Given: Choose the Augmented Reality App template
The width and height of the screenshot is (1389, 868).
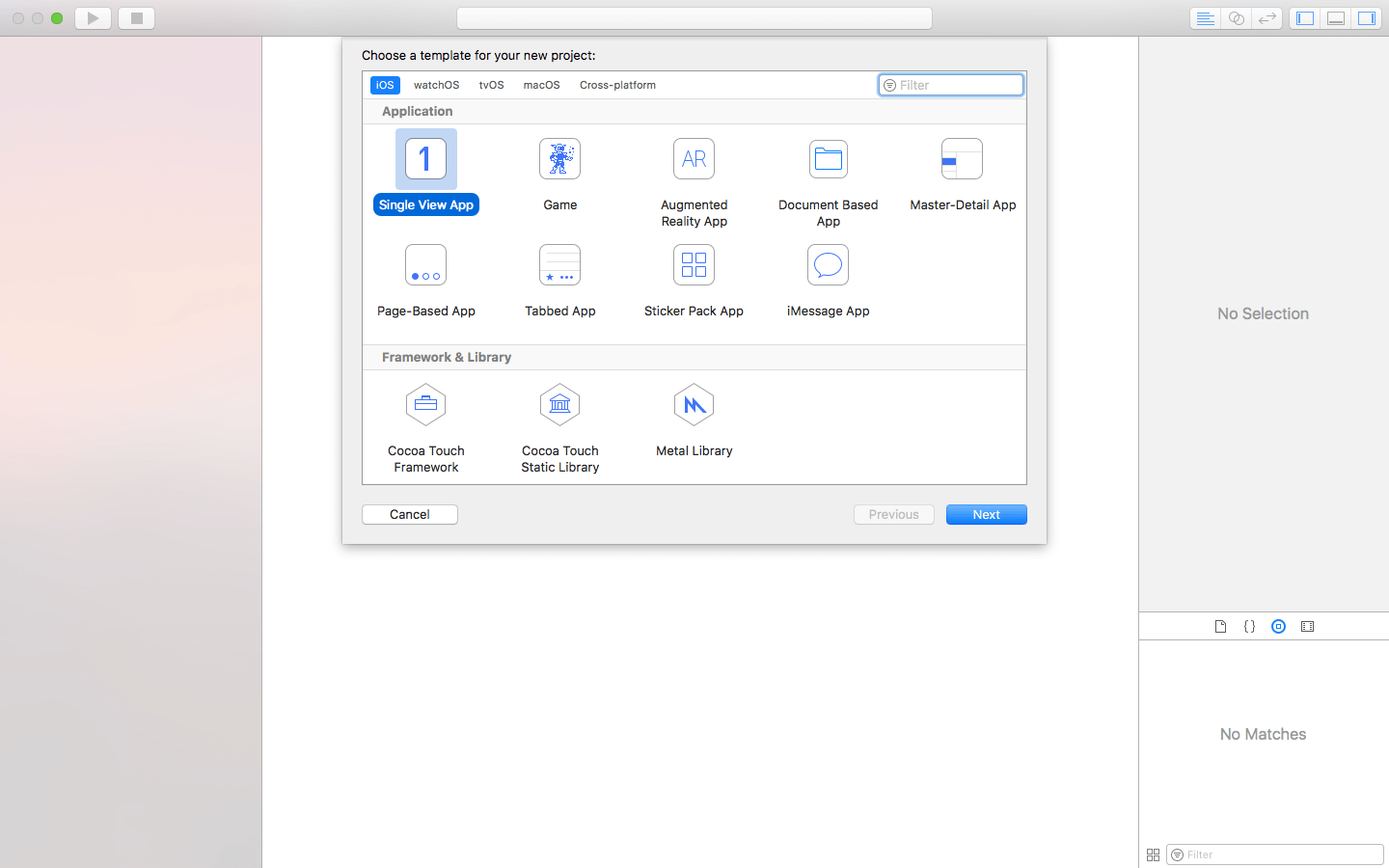Looking at the screenshot, I should point(694,160).
